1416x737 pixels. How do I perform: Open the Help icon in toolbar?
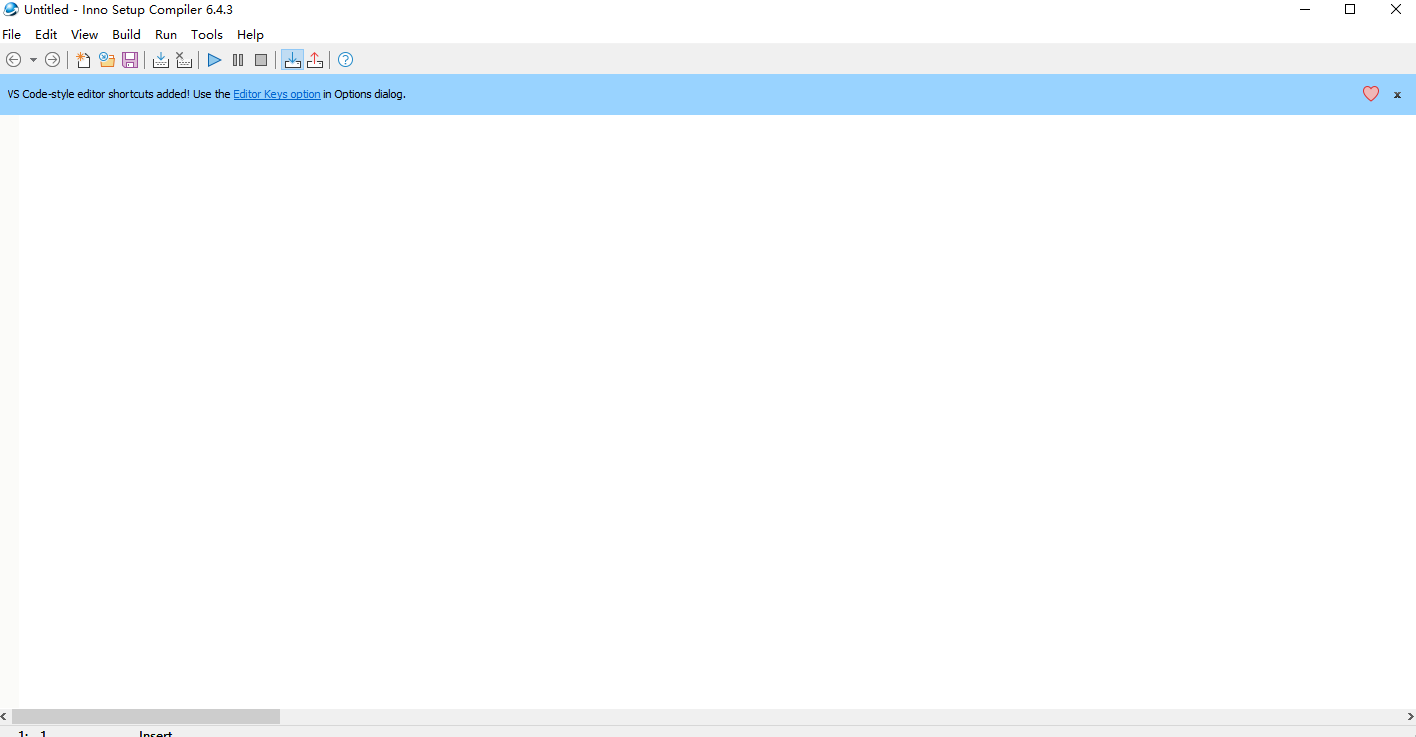[345, 60]
